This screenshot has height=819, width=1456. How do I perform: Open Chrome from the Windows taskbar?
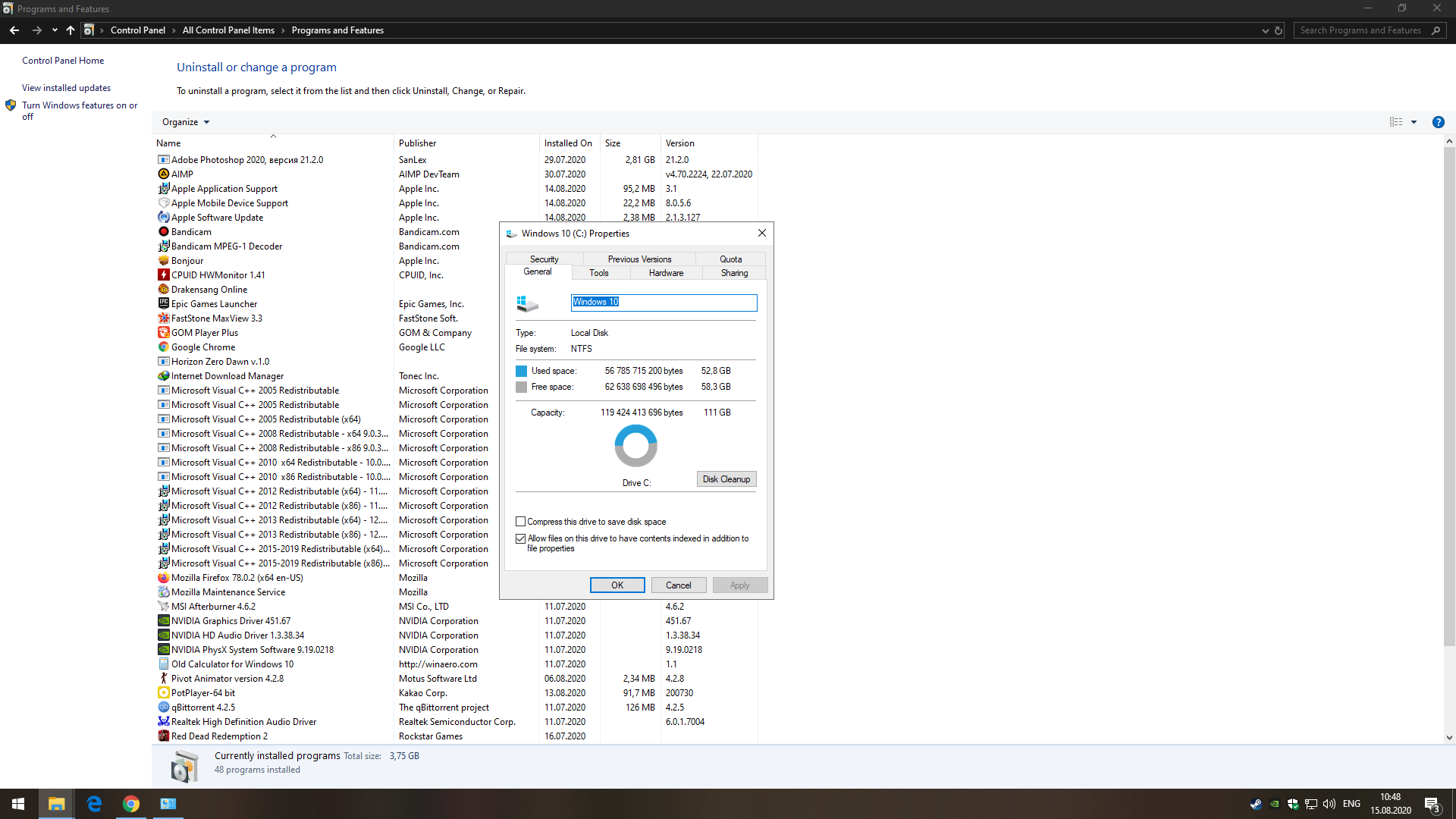coord(130,804)
